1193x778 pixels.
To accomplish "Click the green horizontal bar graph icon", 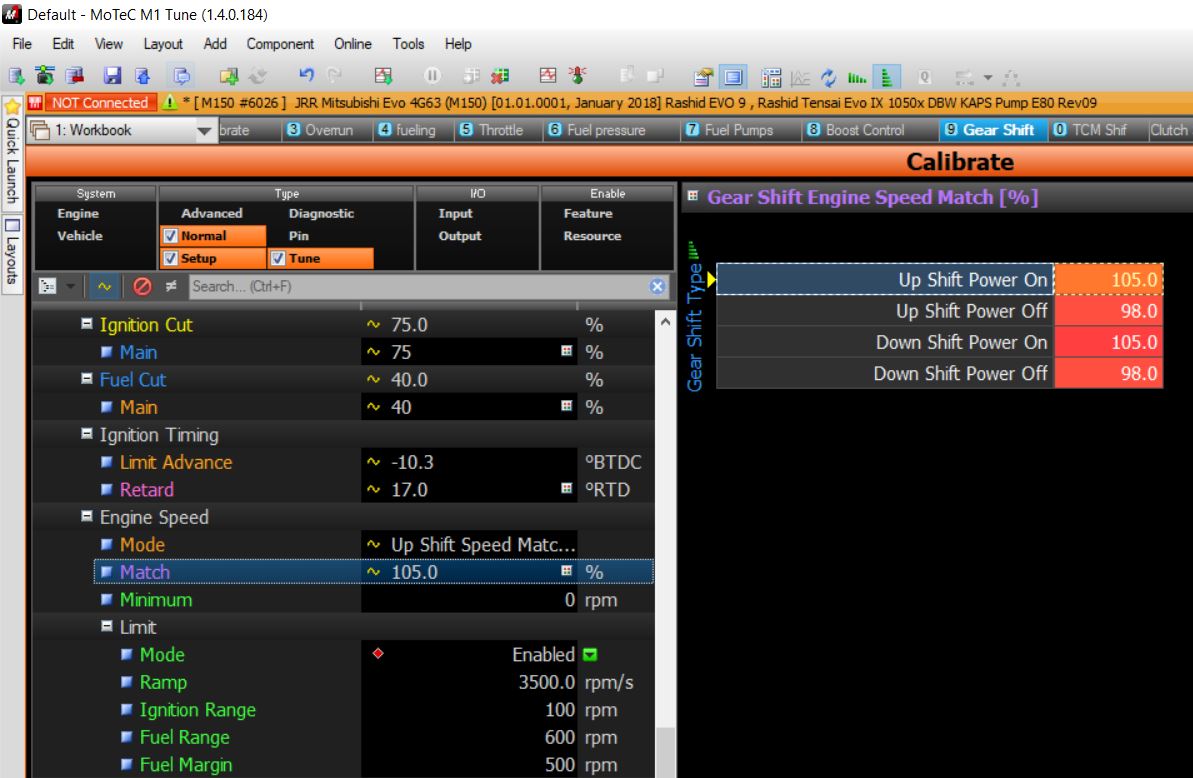I will [857, 77].
